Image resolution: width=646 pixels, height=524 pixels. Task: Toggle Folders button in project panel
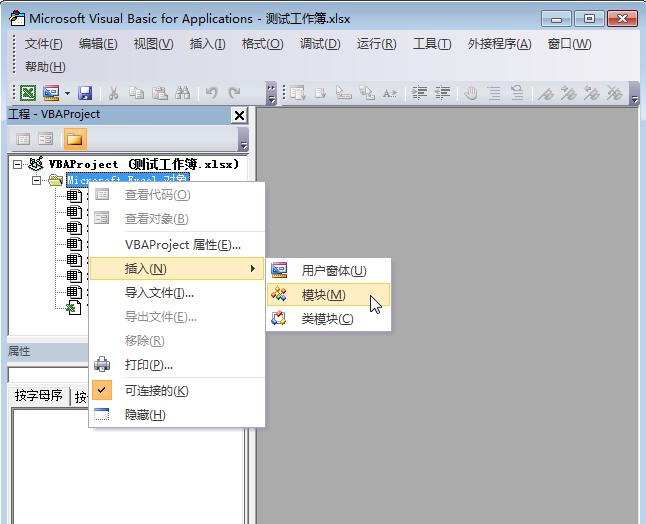tap(75, 139)
